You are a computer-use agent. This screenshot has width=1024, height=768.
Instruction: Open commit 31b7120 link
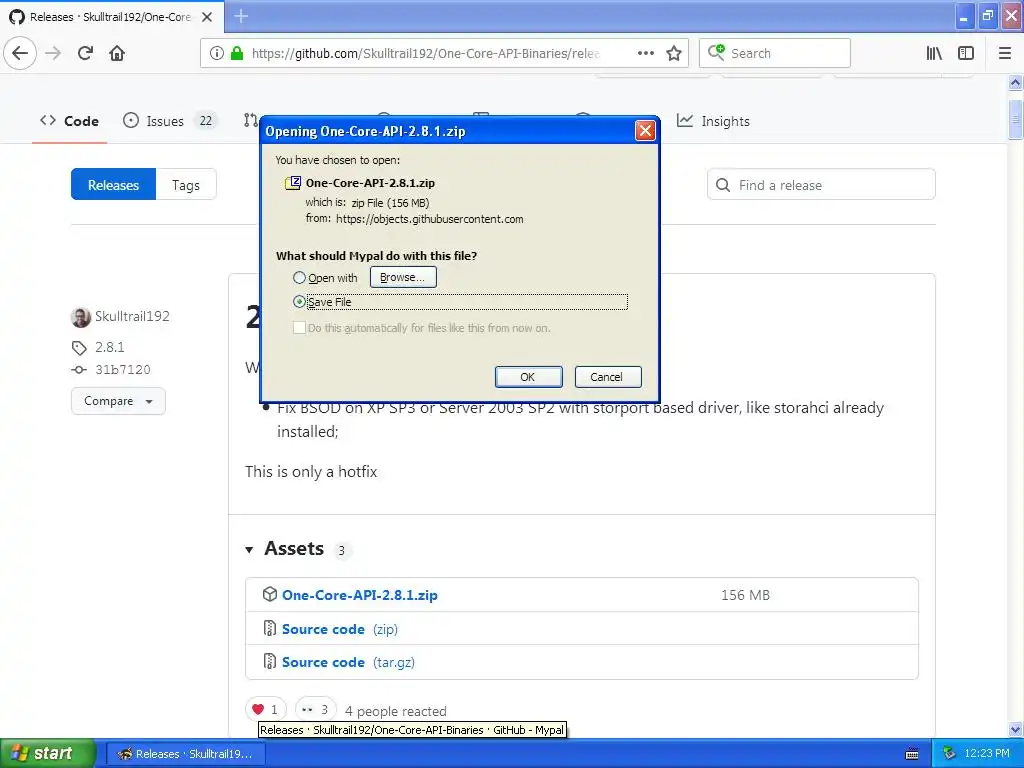[123, 370]
